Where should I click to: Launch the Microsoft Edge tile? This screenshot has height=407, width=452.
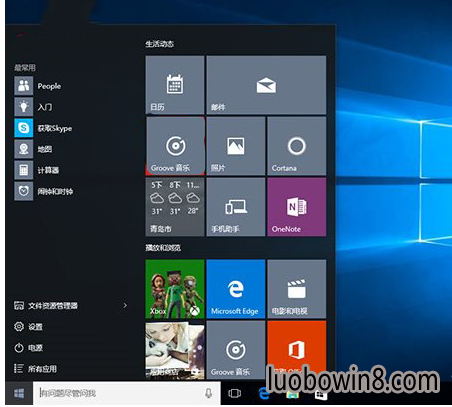click(236, 289)
